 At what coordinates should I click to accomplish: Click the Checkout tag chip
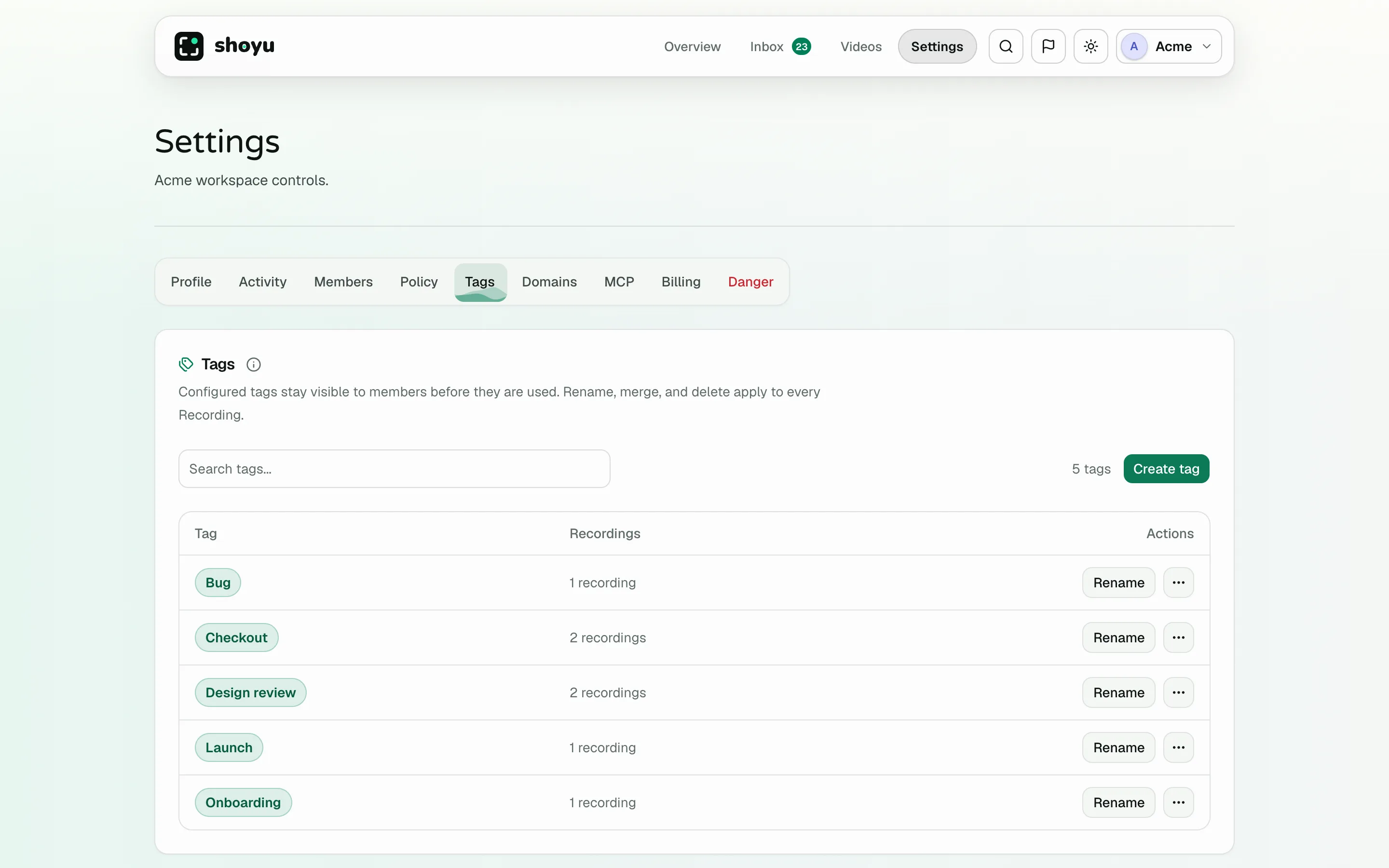point(236,638)
